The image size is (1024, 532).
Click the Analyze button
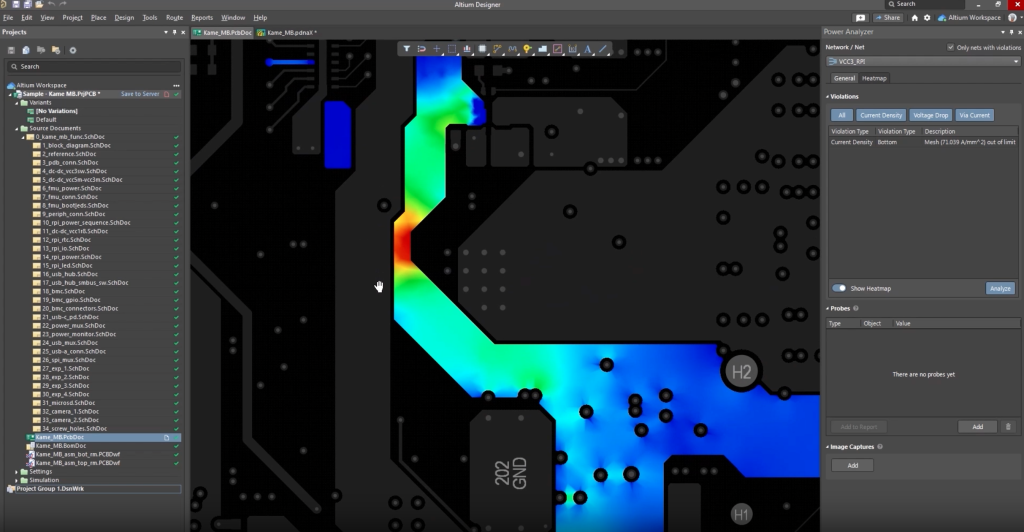(999, 288)
